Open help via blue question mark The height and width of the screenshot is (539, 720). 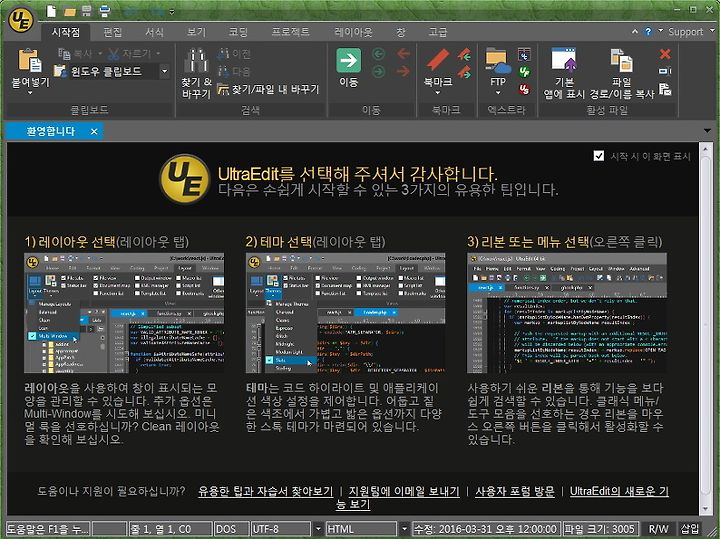pos(648,32)
